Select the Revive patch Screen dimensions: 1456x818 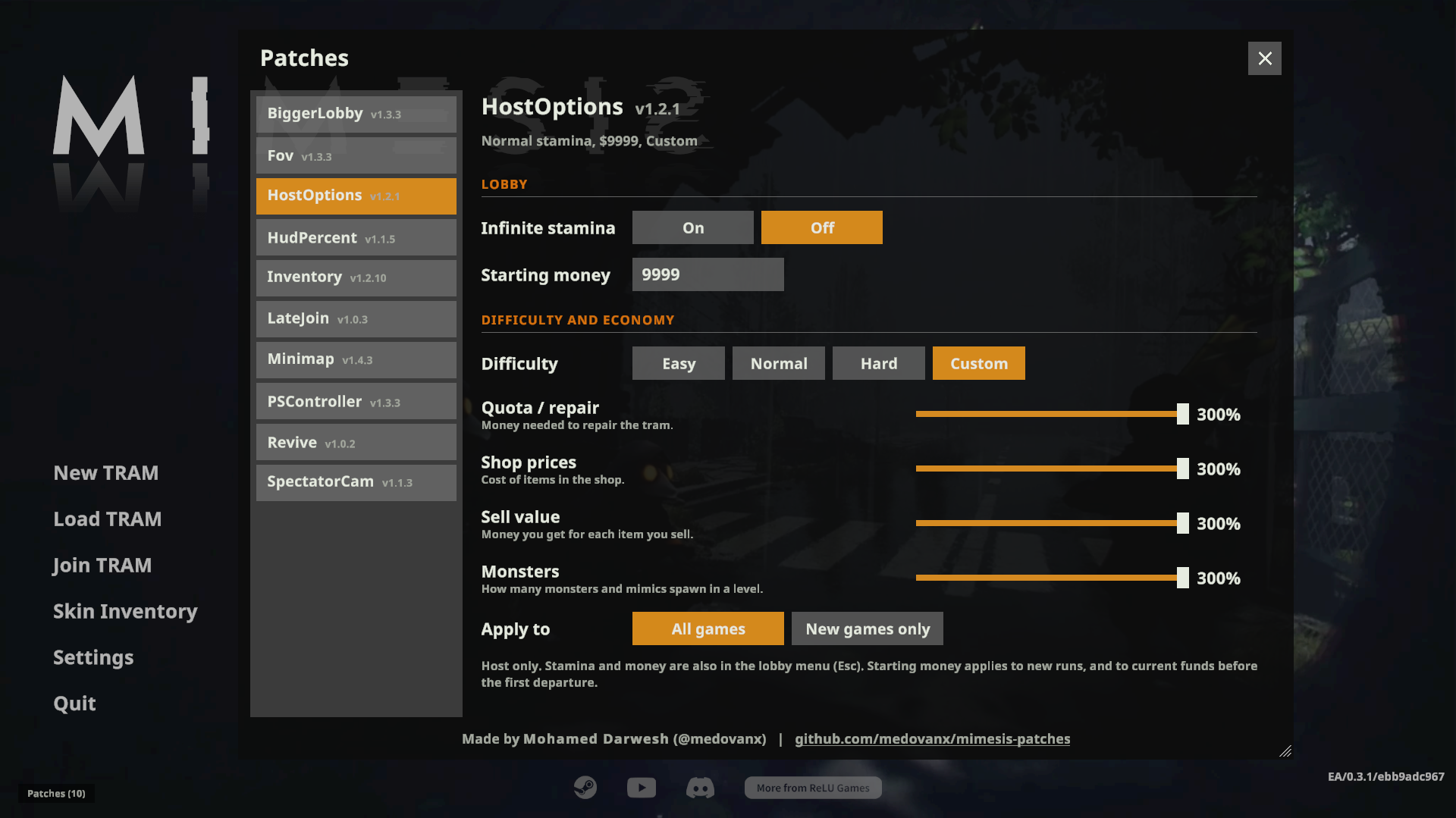click(356, 442)
